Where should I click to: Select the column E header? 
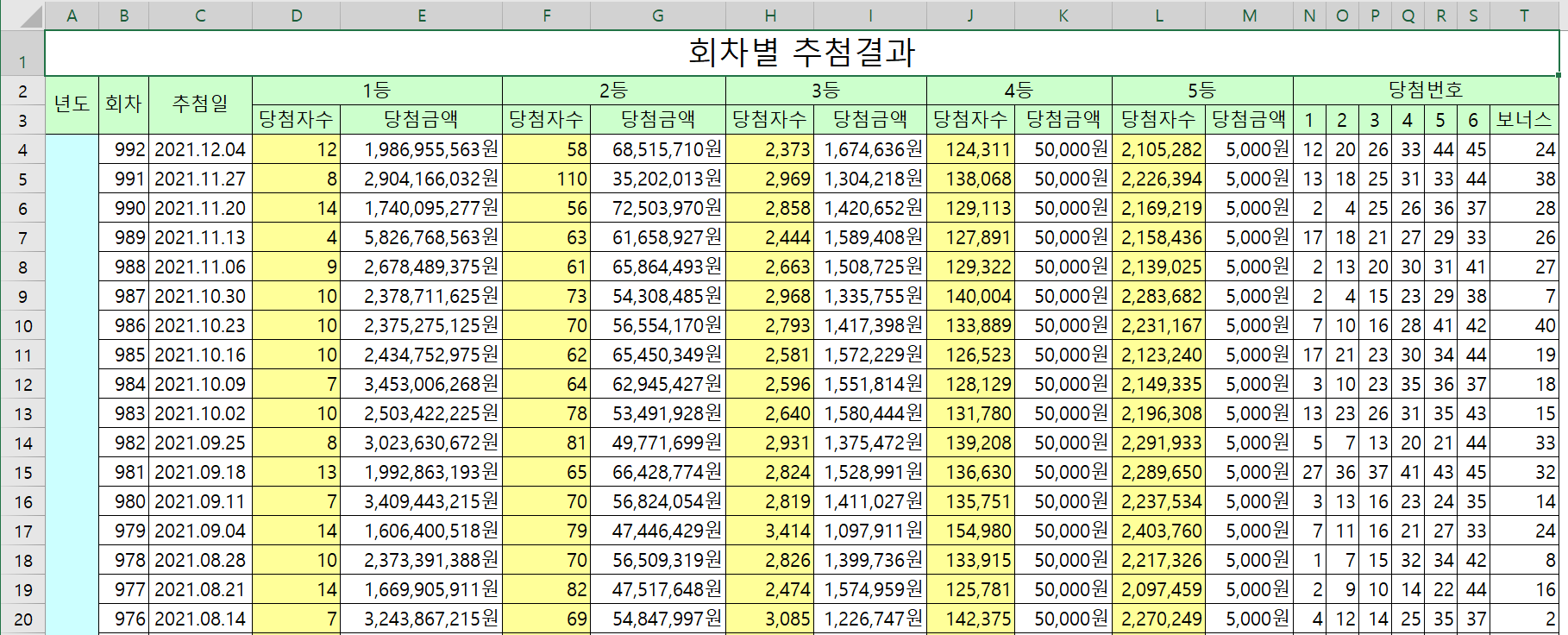tap(421, 16)
